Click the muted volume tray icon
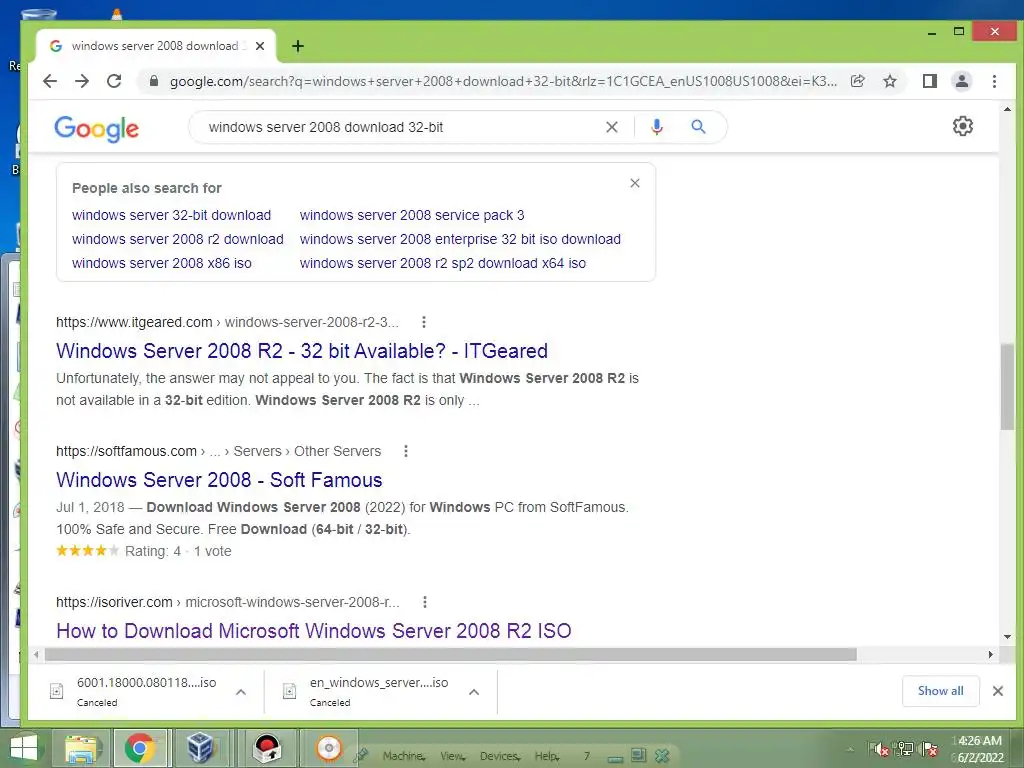The image size is (1024, 768). 879,749
